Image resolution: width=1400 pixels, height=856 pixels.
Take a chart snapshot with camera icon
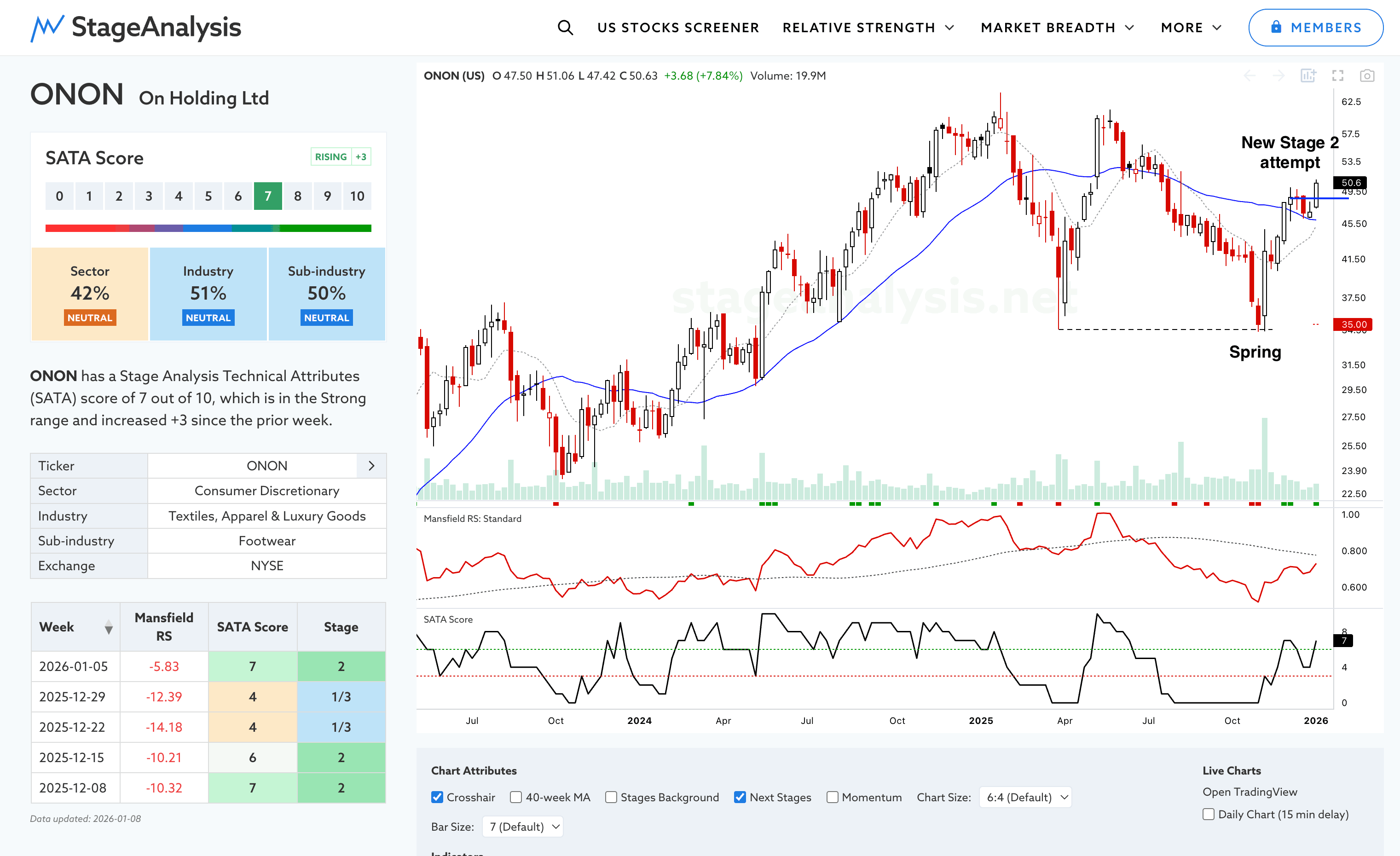click(1366, 75)
